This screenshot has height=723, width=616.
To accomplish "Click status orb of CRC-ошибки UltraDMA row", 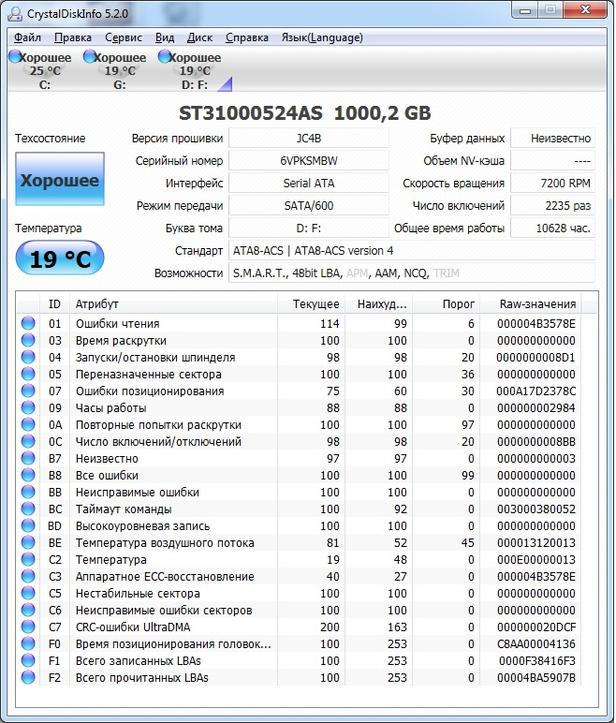I will pyautogui.click(x=28, y=626).
